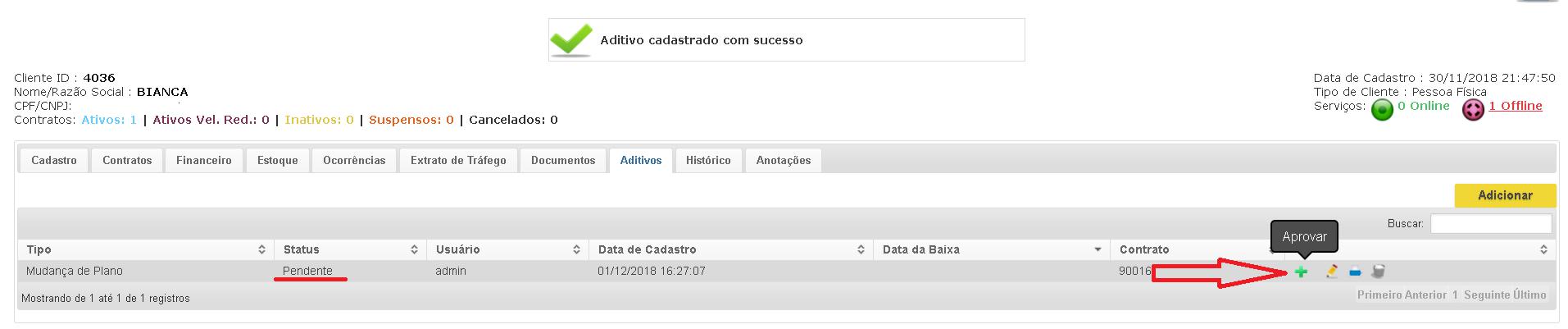Switch to the Contratos tab
Image resolution: width=1568 pixels, height=329 pixels.
[127, 161]
